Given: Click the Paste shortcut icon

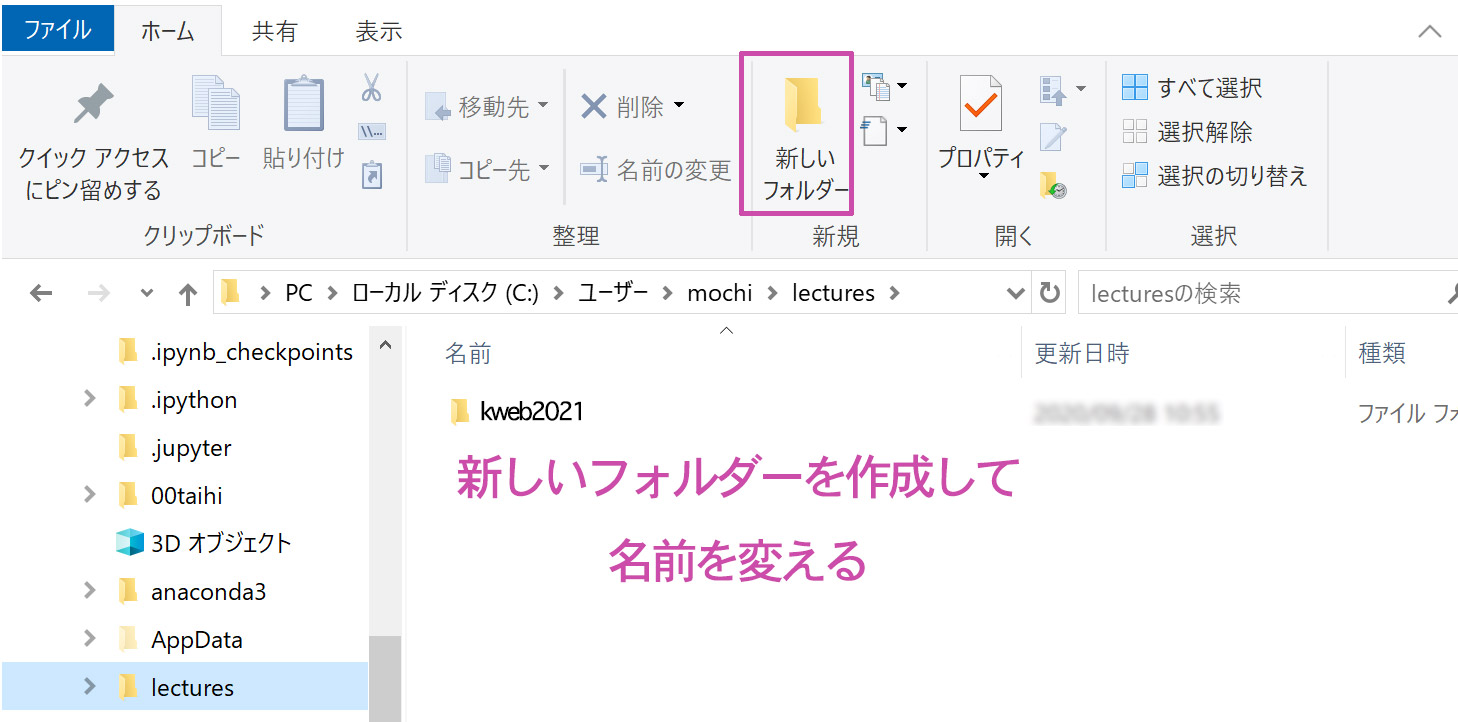Looking at the screenshot, I should pos(371,175).
